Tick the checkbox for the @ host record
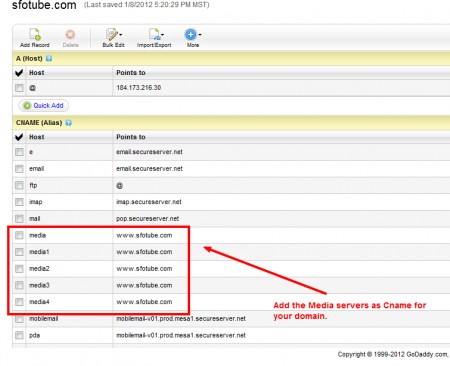This screenshot has height=366, width=450. pyautogui.click(x=19, y=88)
